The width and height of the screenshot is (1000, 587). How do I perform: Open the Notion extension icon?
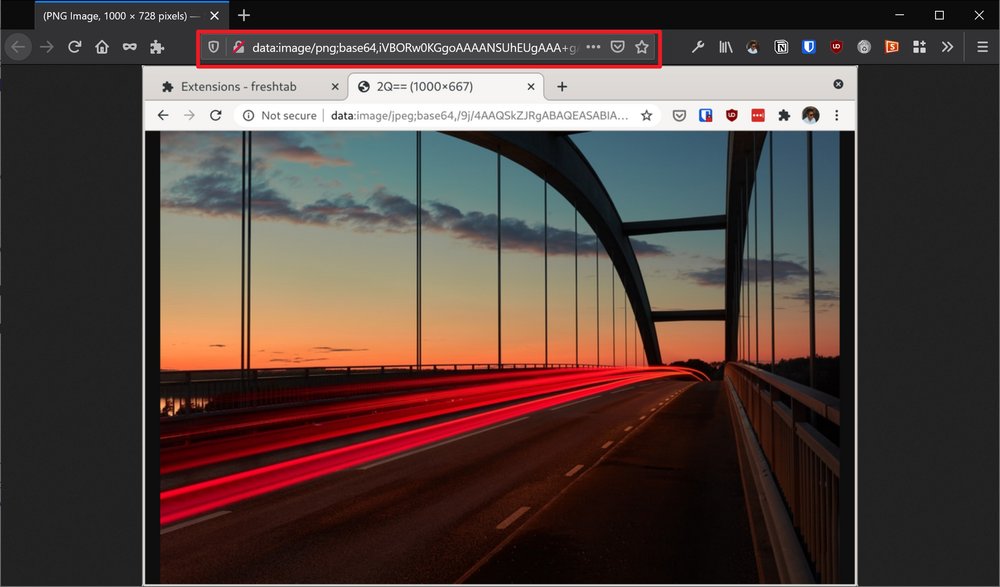(x=781, y=46)
